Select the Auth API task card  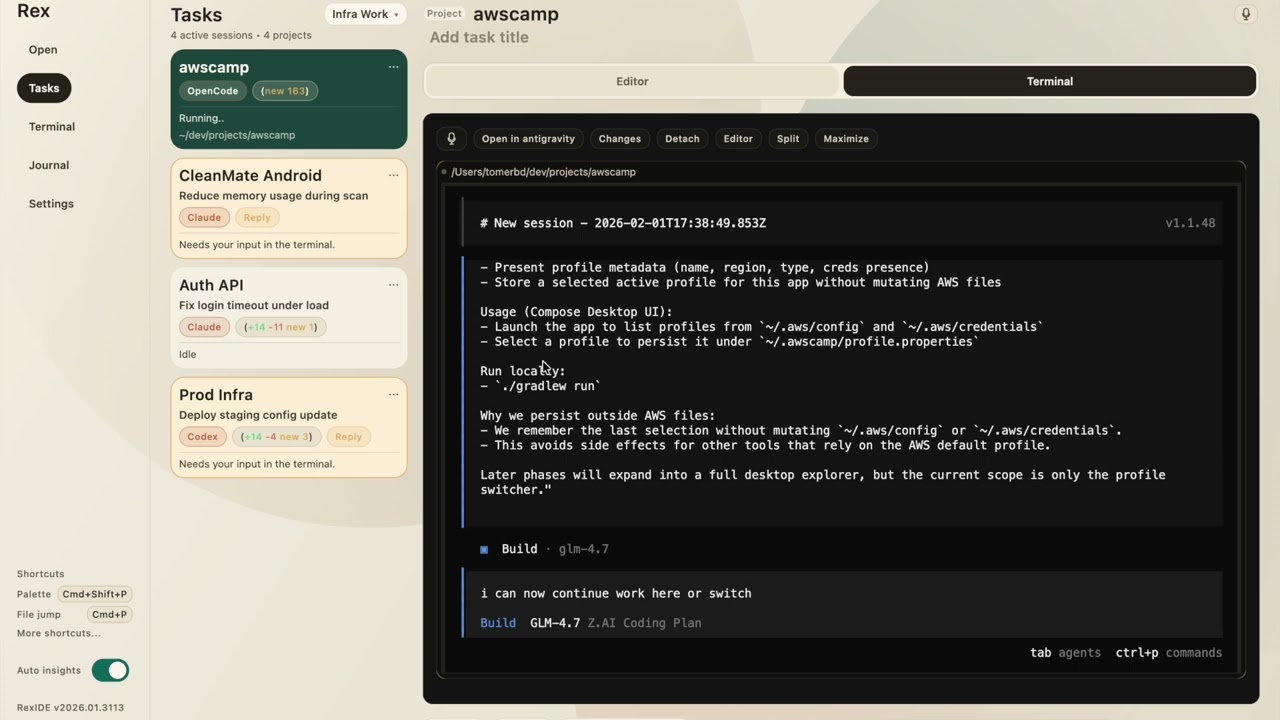click(x=289, y=318)
